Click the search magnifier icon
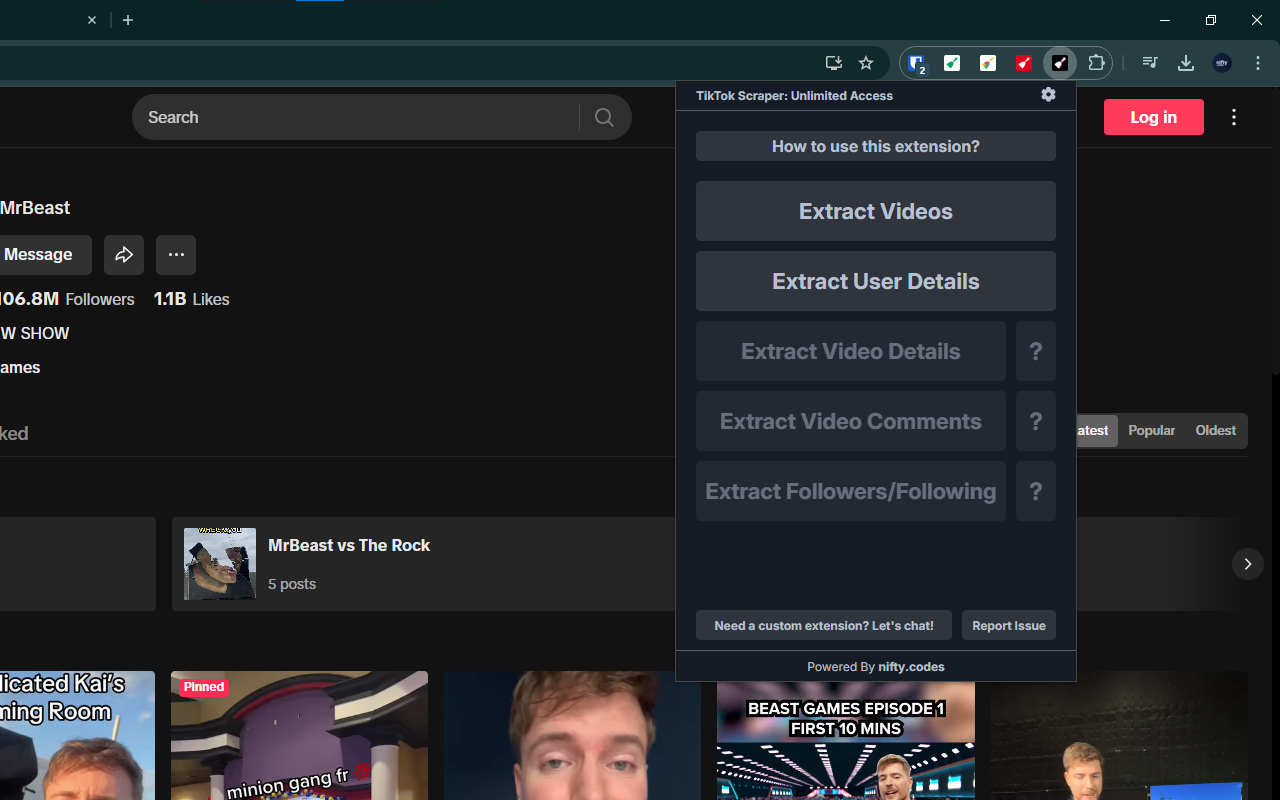1280x800 pixels. pos(604,117)
